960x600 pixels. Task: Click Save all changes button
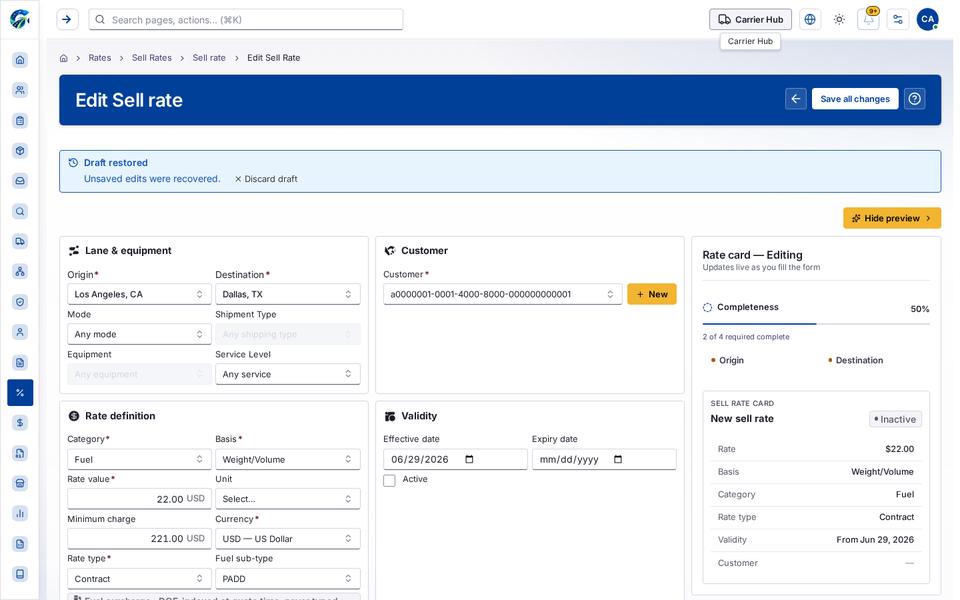pos(855,99)
